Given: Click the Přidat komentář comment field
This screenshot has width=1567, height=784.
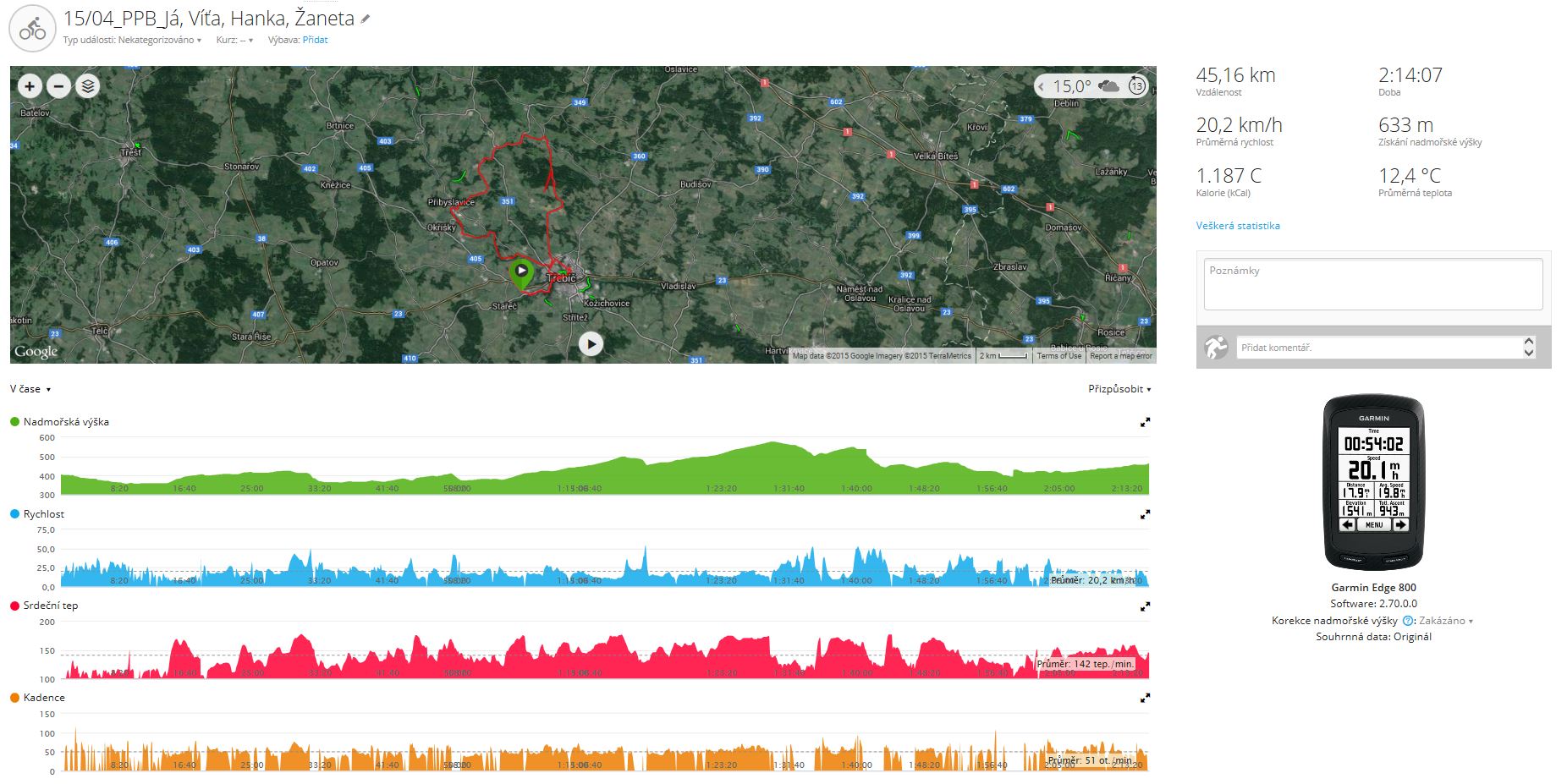Looking at the screenshot, I should point(1377,348).
